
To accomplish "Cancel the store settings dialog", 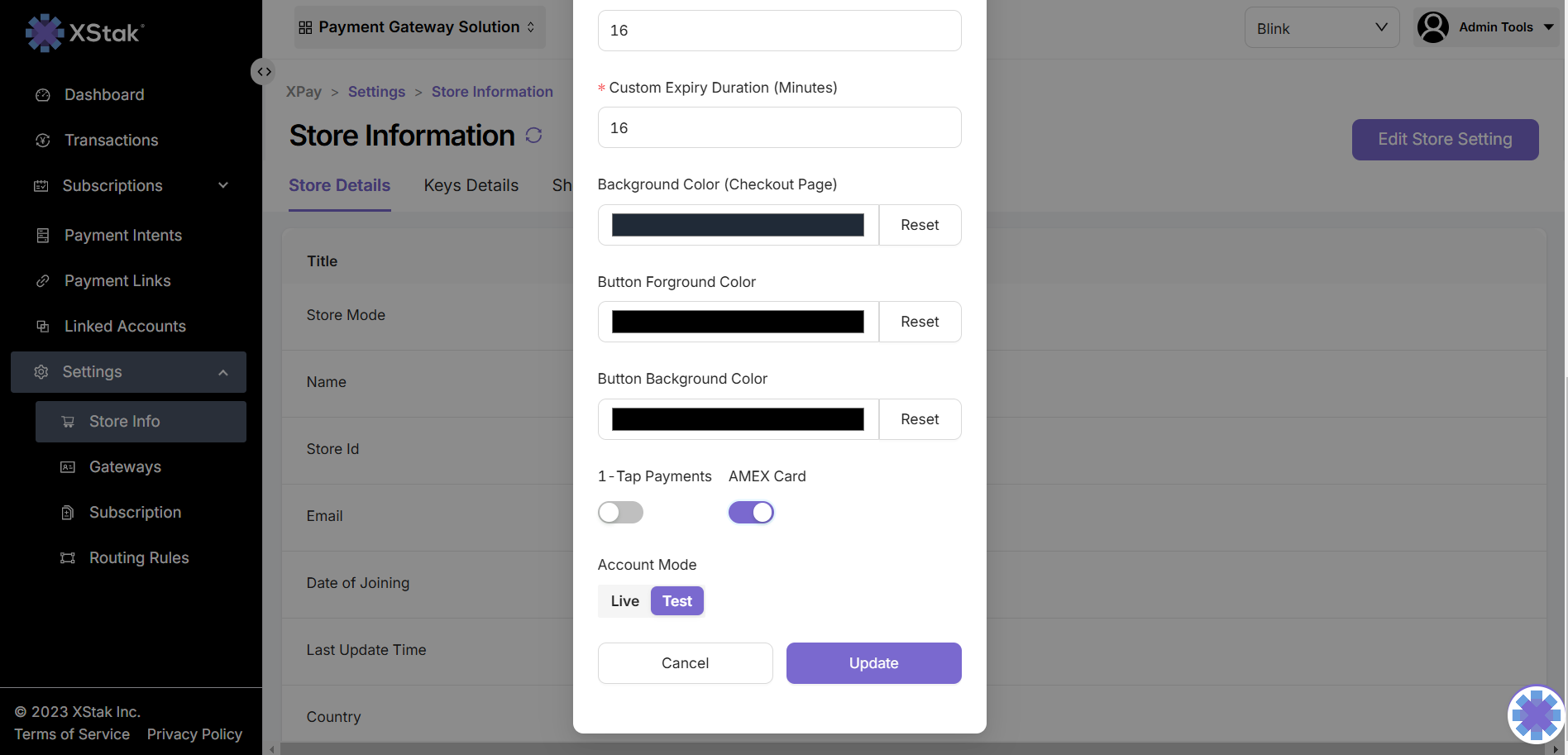I will [x=685, y=663].
